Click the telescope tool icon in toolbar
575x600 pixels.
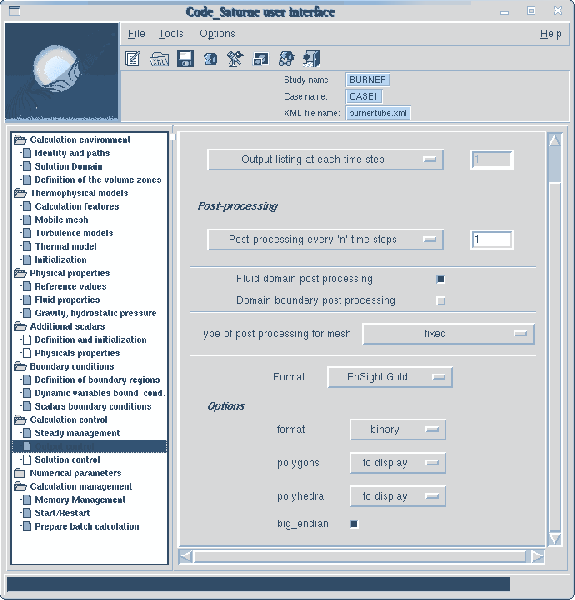(235, 59)
